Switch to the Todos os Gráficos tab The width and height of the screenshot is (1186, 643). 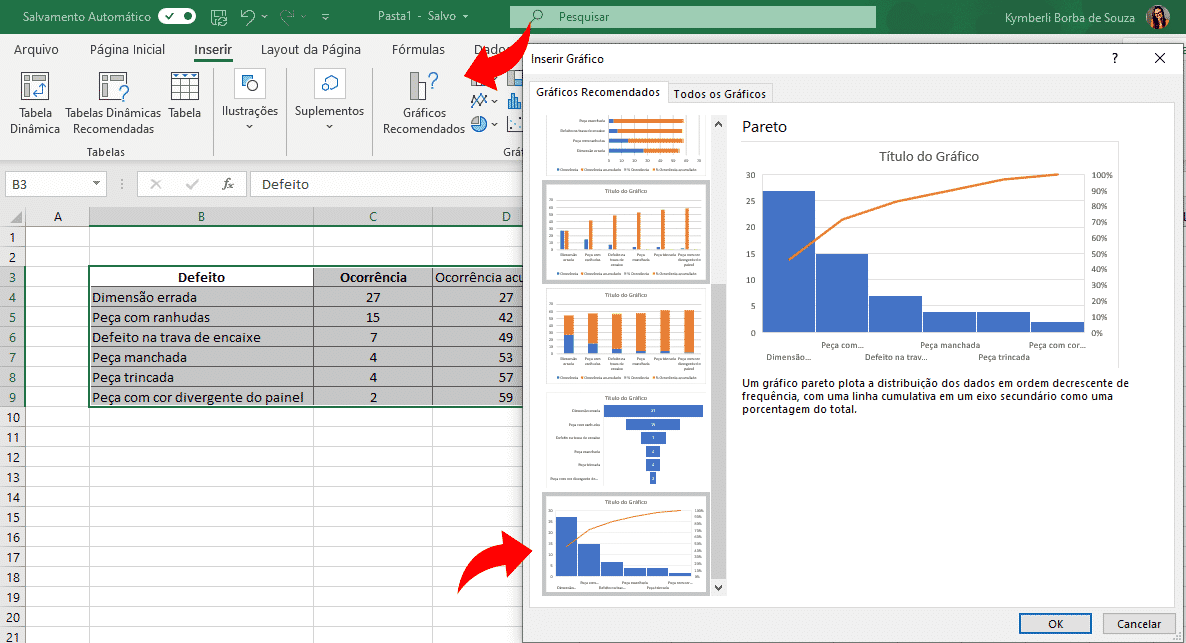click(718, 92)
